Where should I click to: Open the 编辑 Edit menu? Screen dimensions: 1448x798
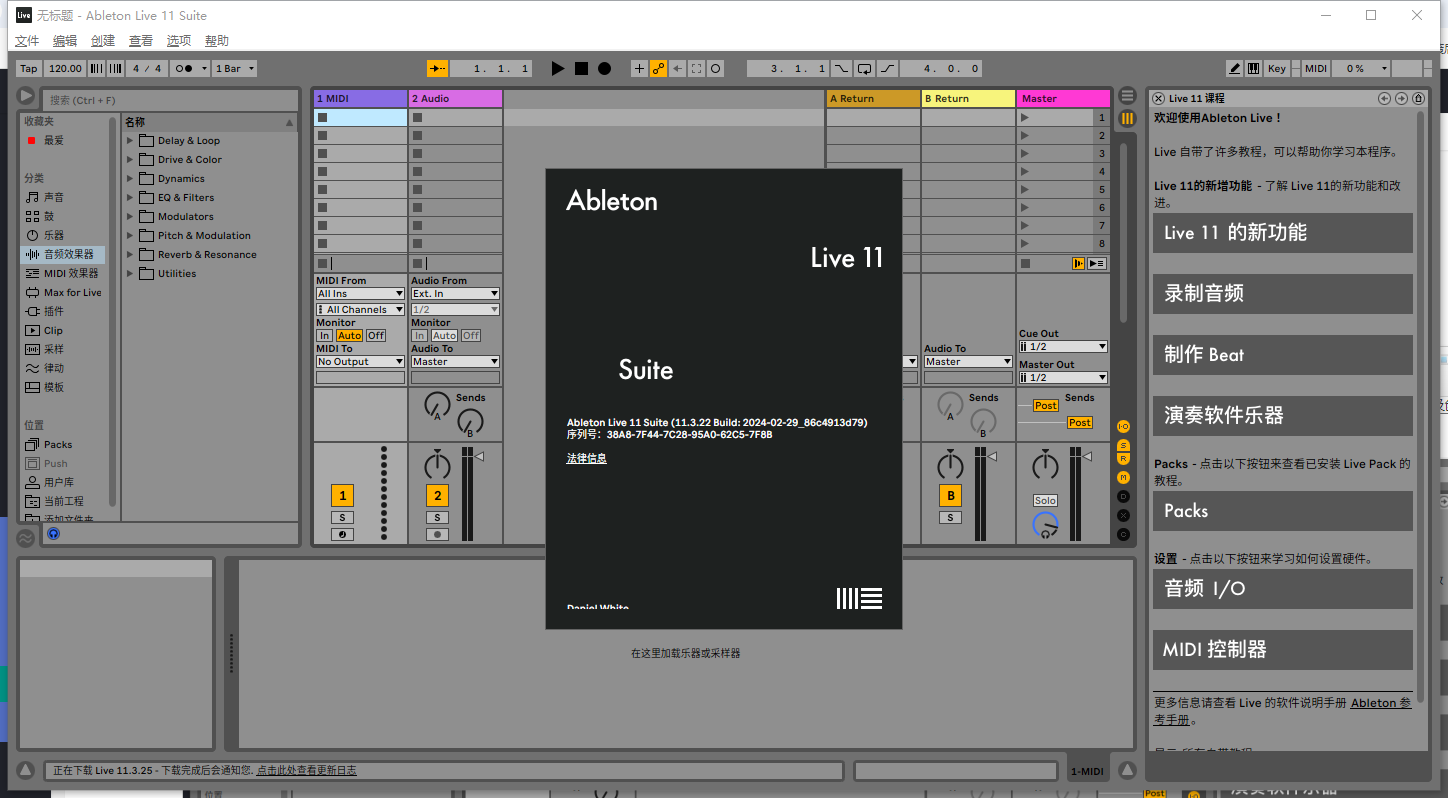coord(65,41)
